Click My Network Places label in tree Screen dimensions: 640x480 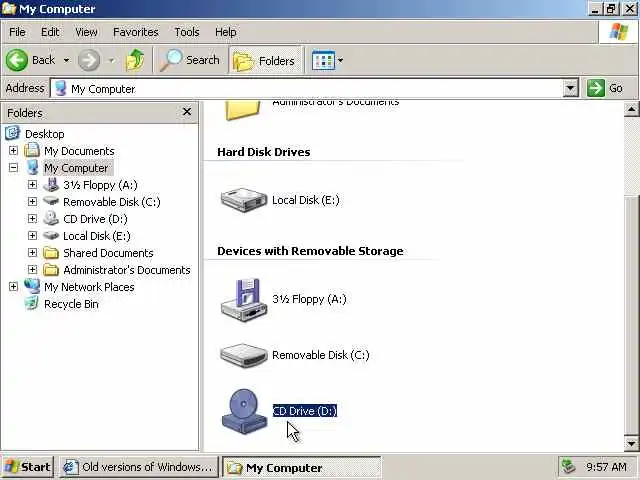point(89,287)
